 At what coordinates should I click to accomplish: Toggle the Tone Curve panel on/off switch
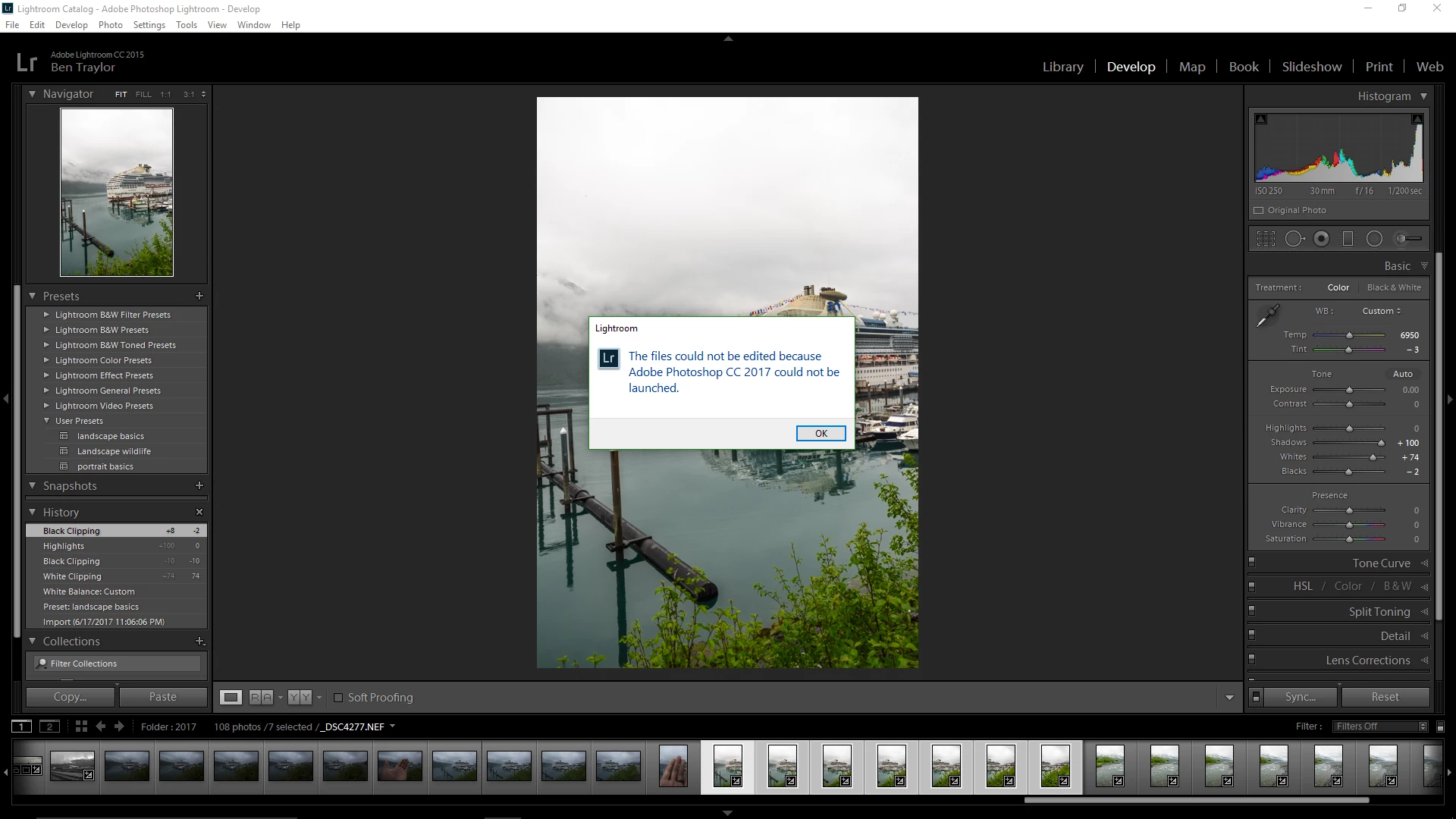[1252, 563]
